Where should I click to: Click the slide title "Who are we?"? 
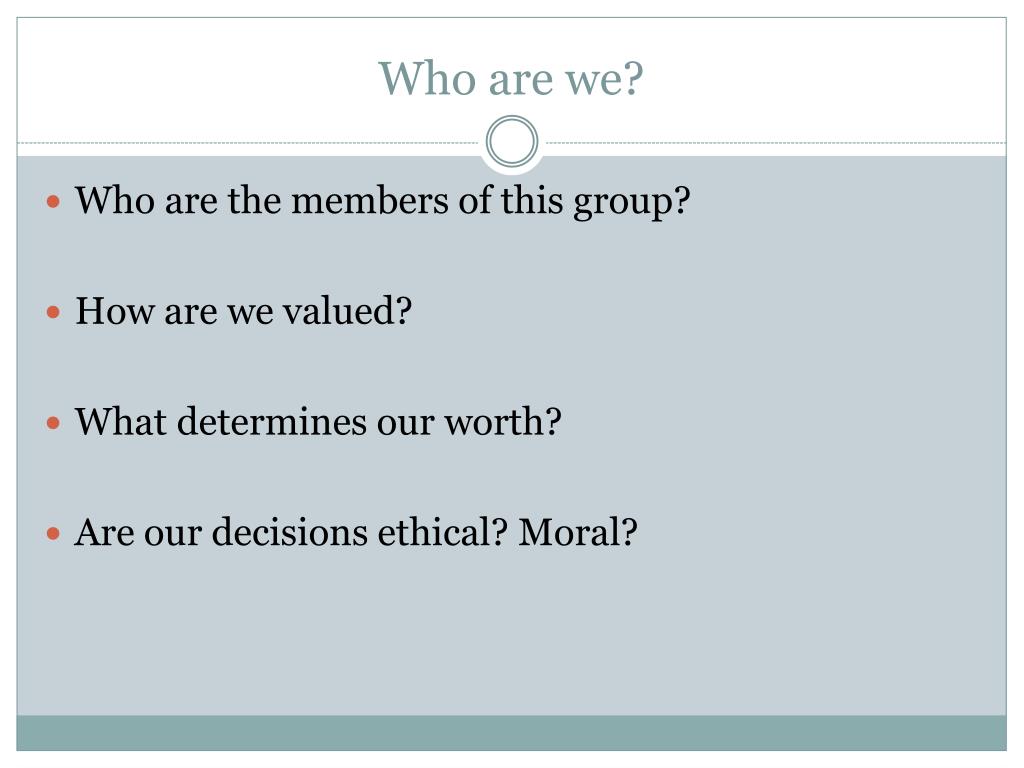pyautogui.click(x=511, y=78)
